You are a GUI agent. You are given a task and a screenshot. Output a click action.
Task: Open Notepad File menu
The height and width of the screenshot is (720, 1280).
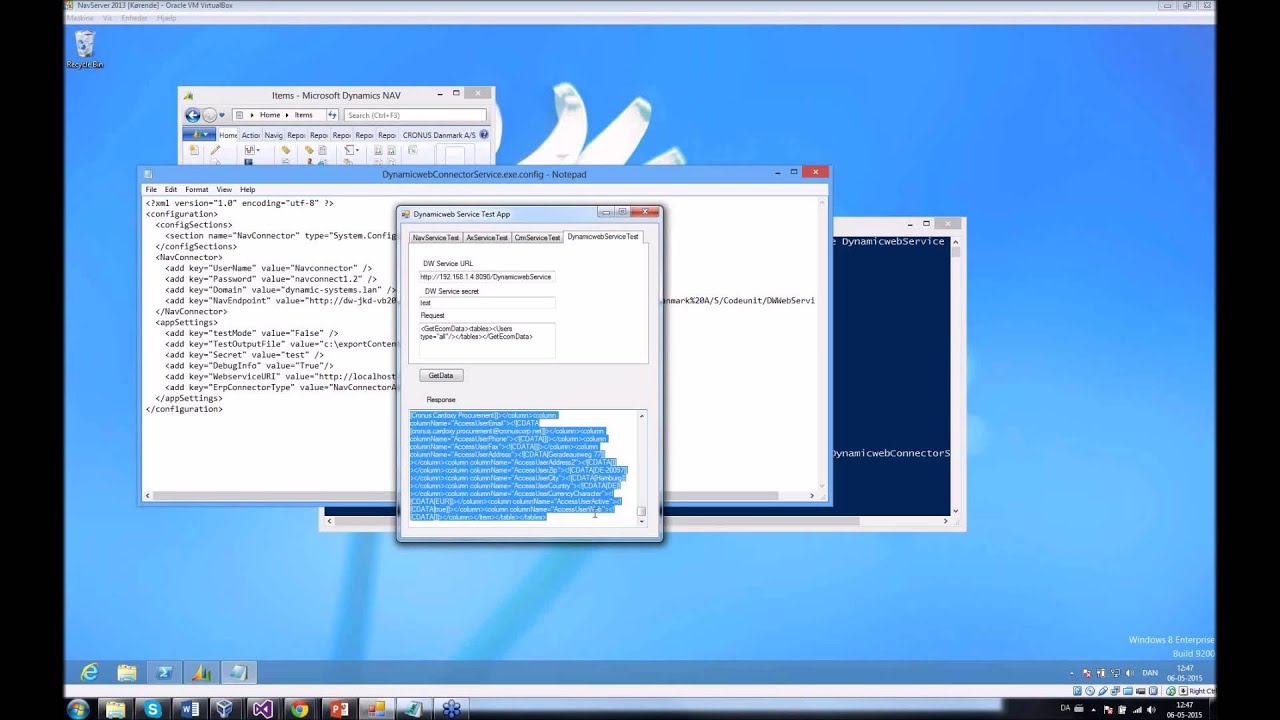[151, 189]
